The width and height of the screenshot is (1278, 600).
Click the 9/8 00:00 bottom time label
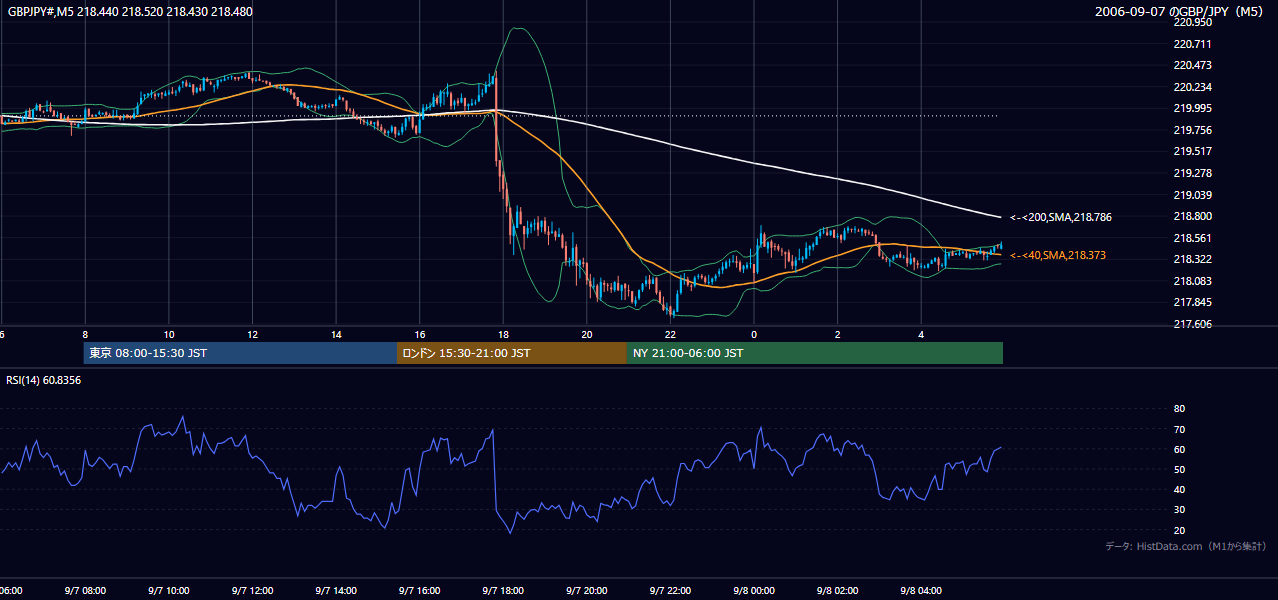(x=754, y=591)
